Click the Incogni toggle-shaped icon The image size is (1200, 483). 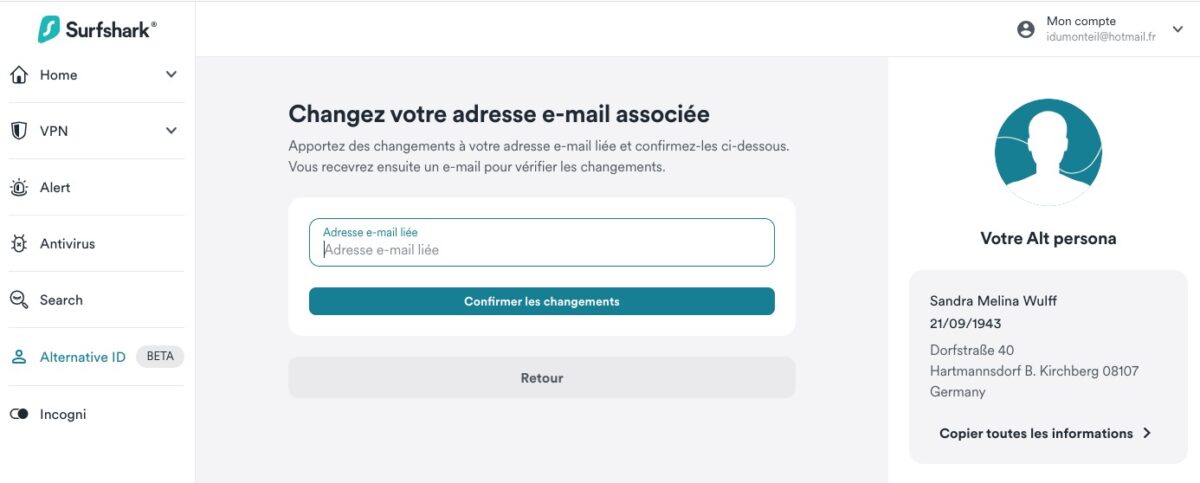[18, 414]
